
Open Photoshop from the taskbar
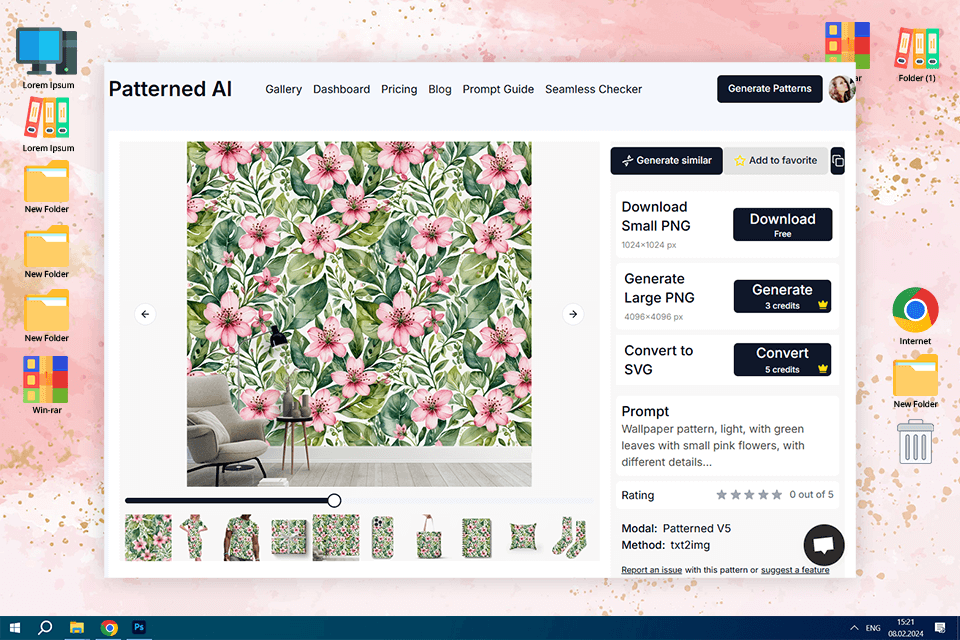[x=139, y=628]
